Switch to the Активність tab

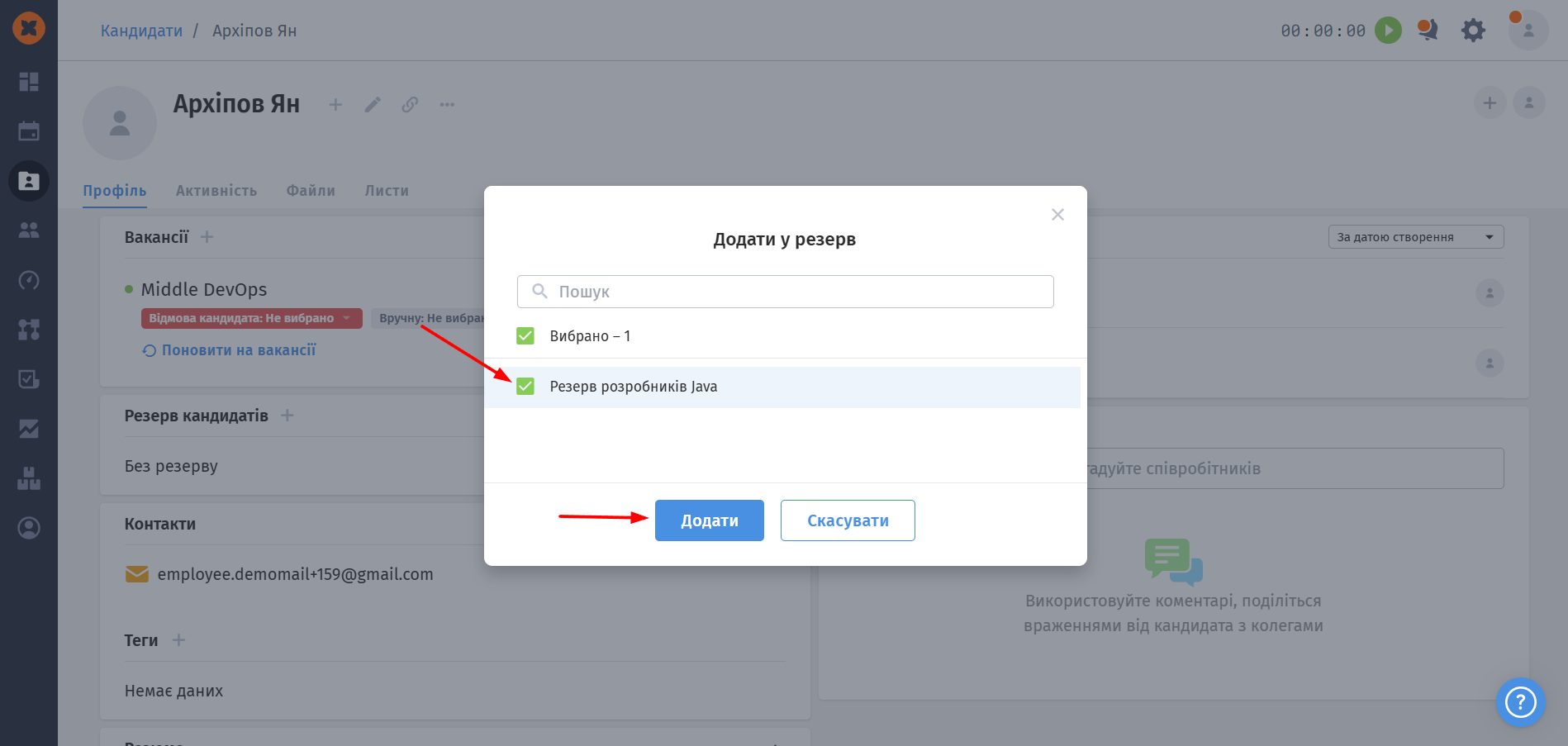tap(216, 191)
